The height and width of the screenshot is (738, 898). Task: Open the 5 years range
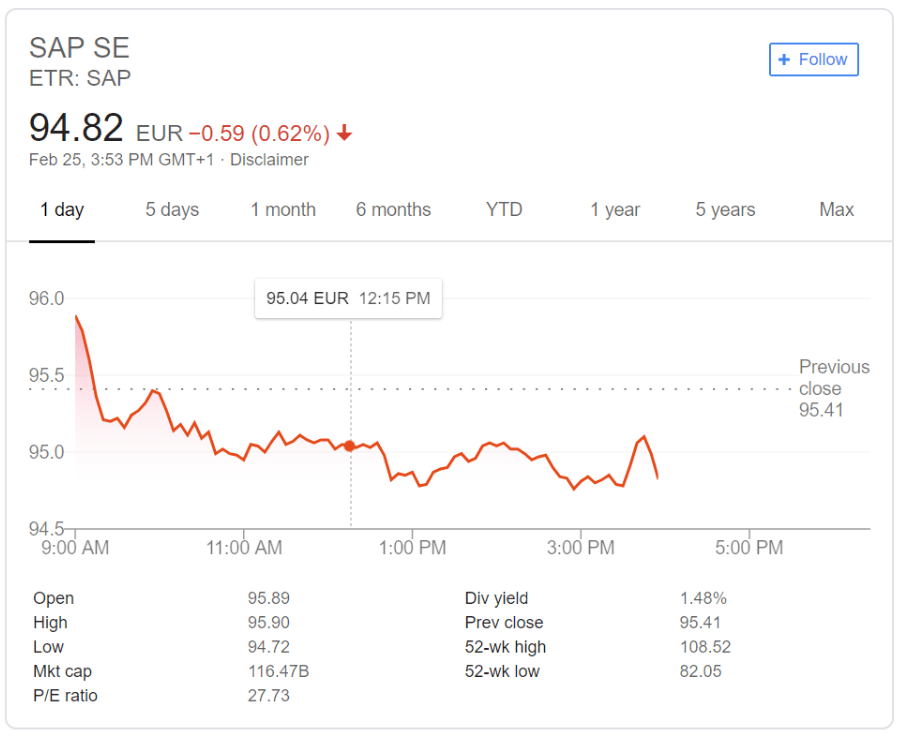click(x=726, y=210)
